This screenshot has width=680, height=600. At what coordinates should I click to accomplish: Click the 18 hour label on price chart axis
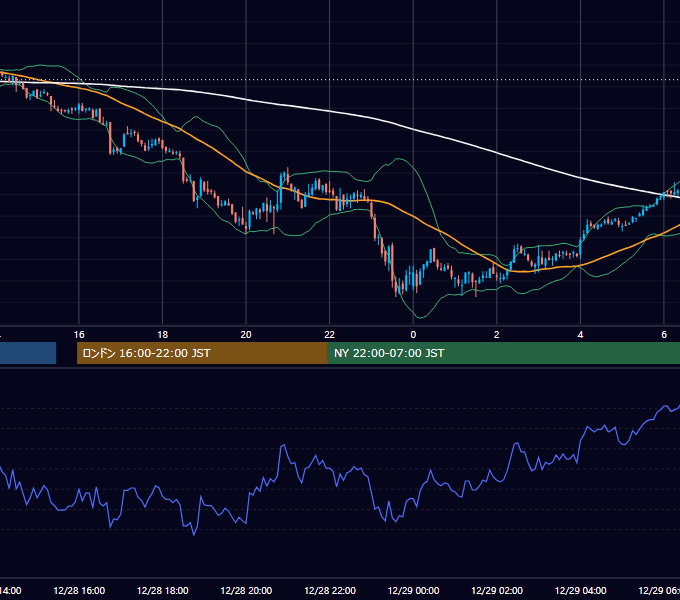click(163, 335)
